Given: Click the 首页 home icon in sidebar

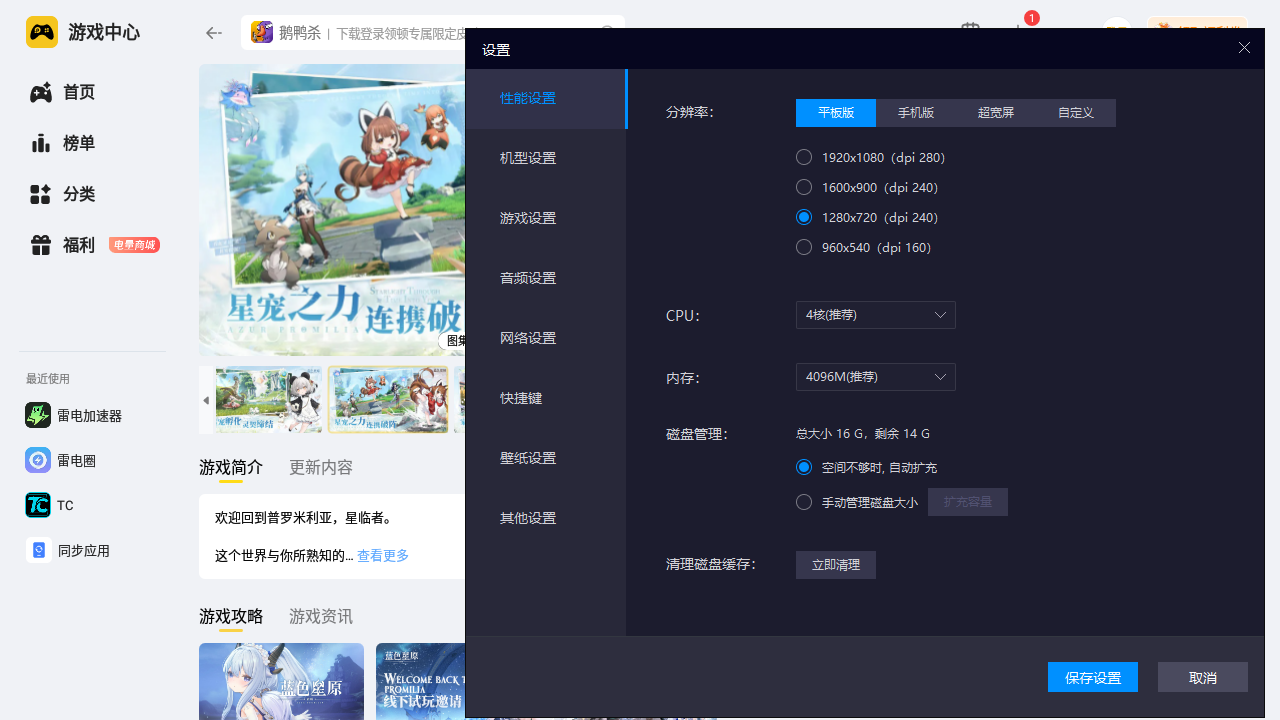Looking at the screenshot, I should (x=40, y=93).
